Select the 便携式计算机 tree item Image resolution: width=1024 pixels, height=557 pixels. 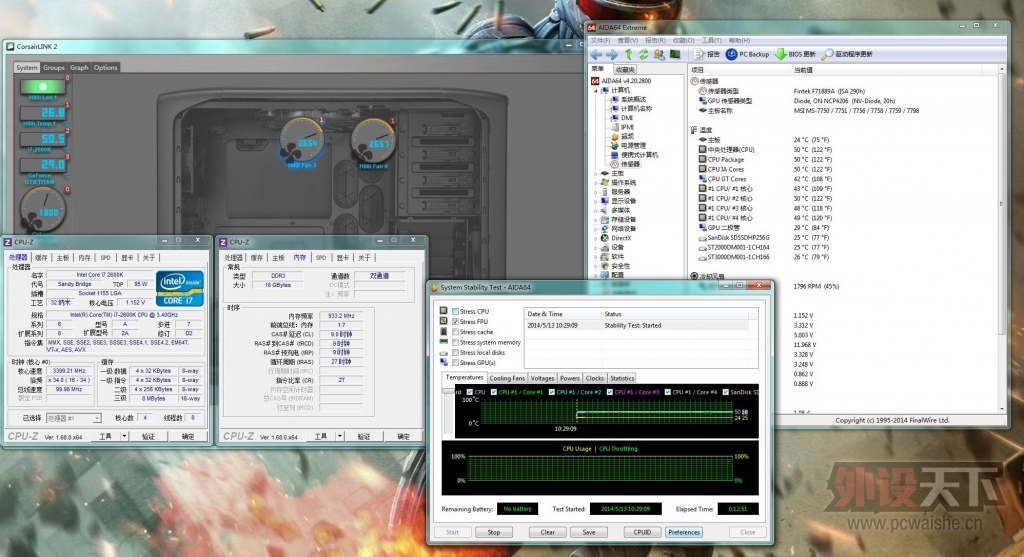(634, 155)
